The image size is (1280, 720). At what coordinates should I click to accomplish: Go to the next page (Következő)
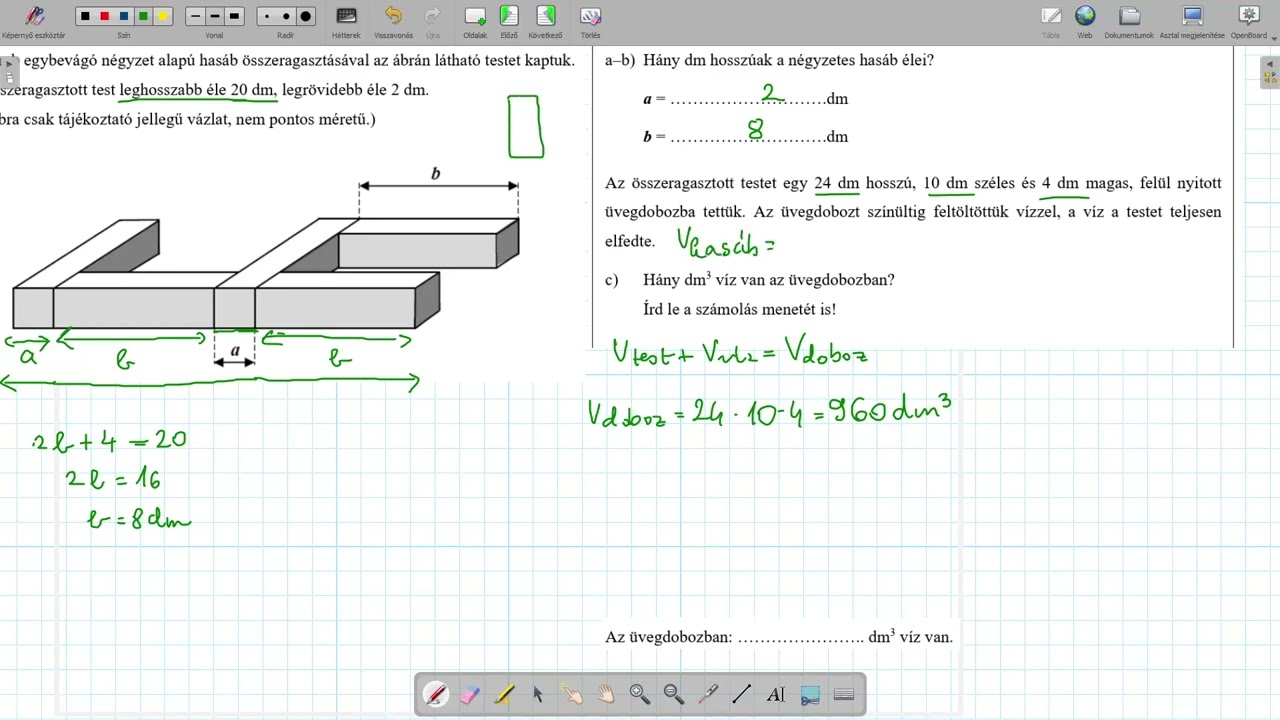545,16
